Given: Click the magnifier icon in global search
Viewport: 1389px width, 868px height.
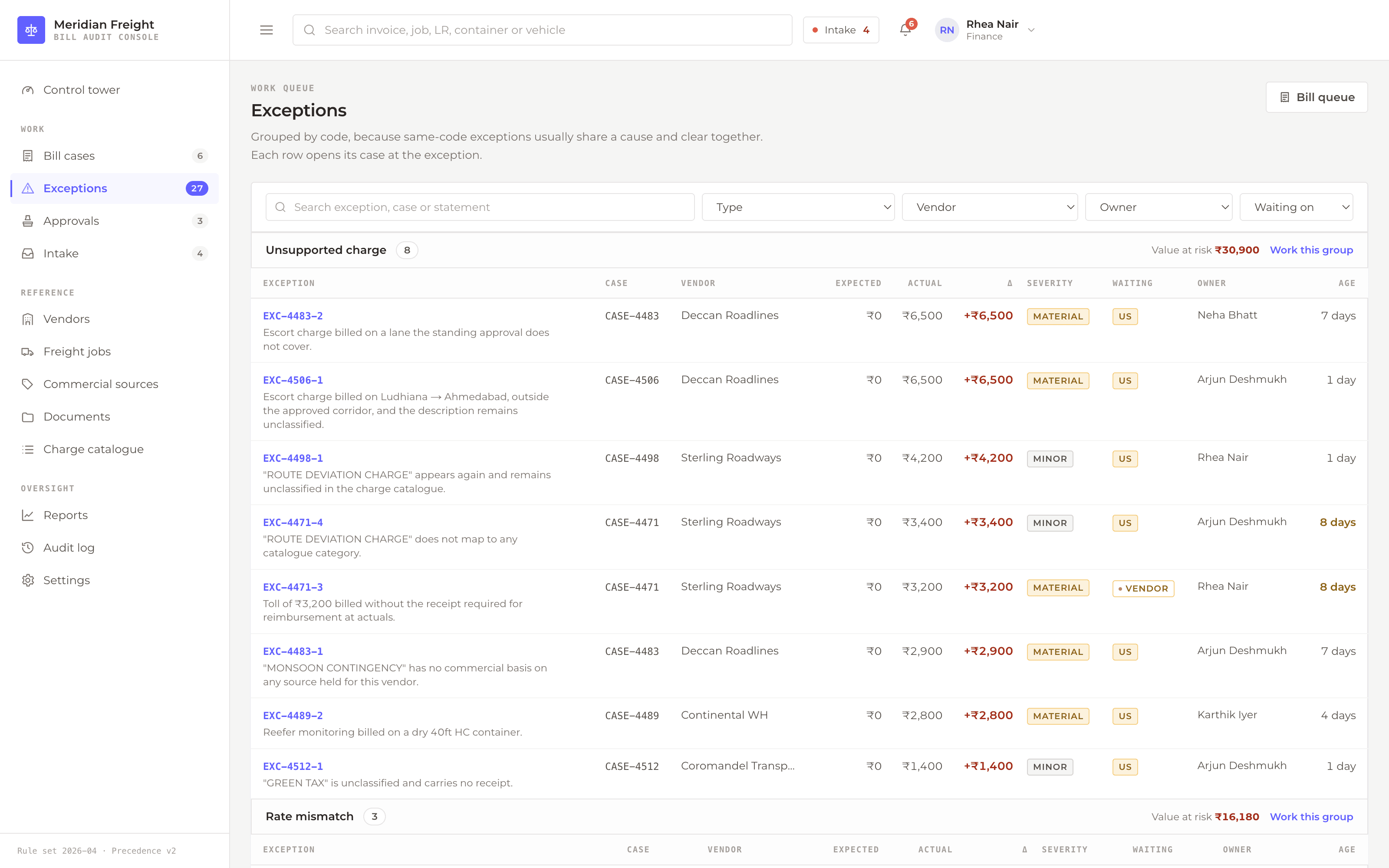Looking at the screenshot, I should pos(309,30).
